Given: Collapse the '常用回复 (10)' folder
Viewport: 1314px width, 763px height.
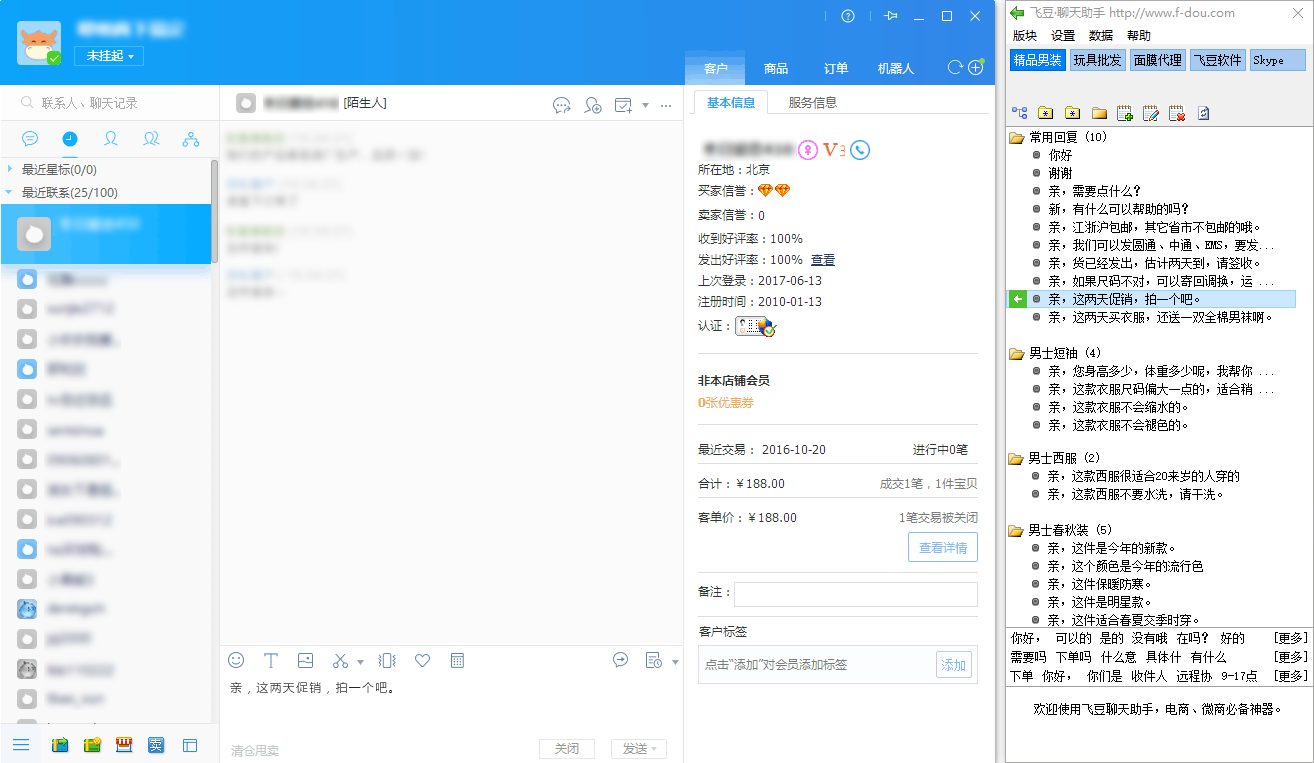Looking at the screenshot, I should 1016,137.
